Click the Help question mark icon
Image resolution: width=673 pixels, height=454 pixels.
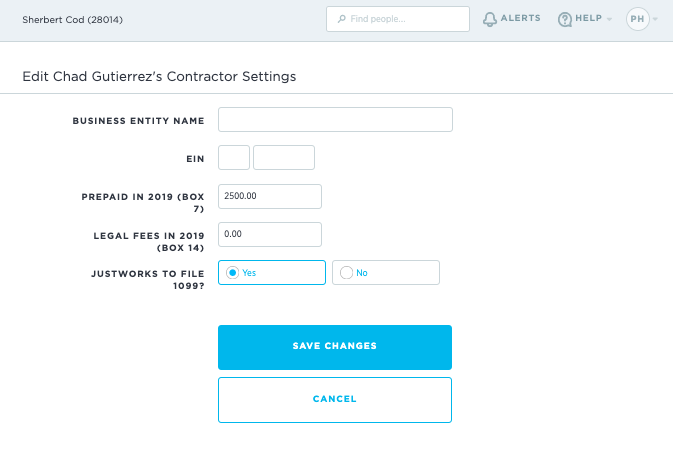click(x=565, y=19)
